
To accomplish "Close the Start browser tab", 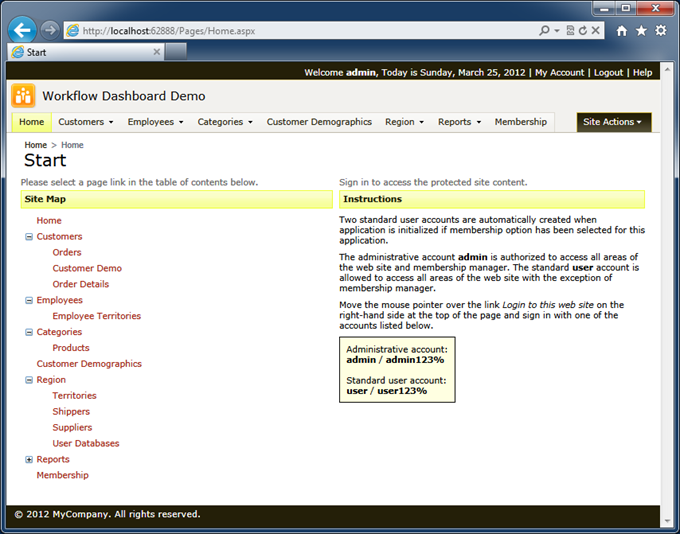I will pos(157,52).
